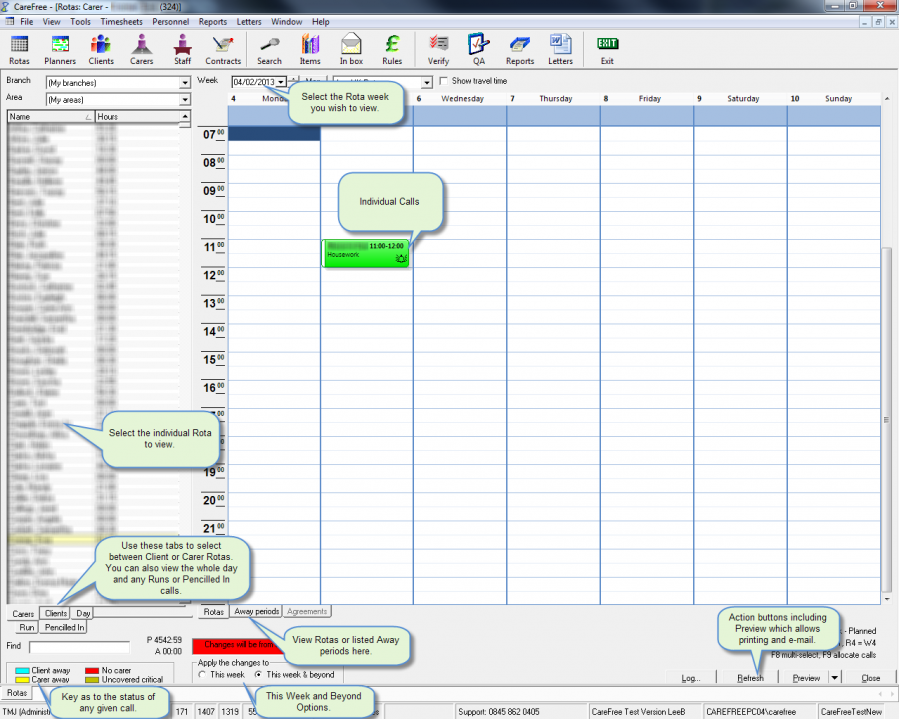899x719 pixels.
Task: Click the green Housework call block
Action: tap(366, 253)
